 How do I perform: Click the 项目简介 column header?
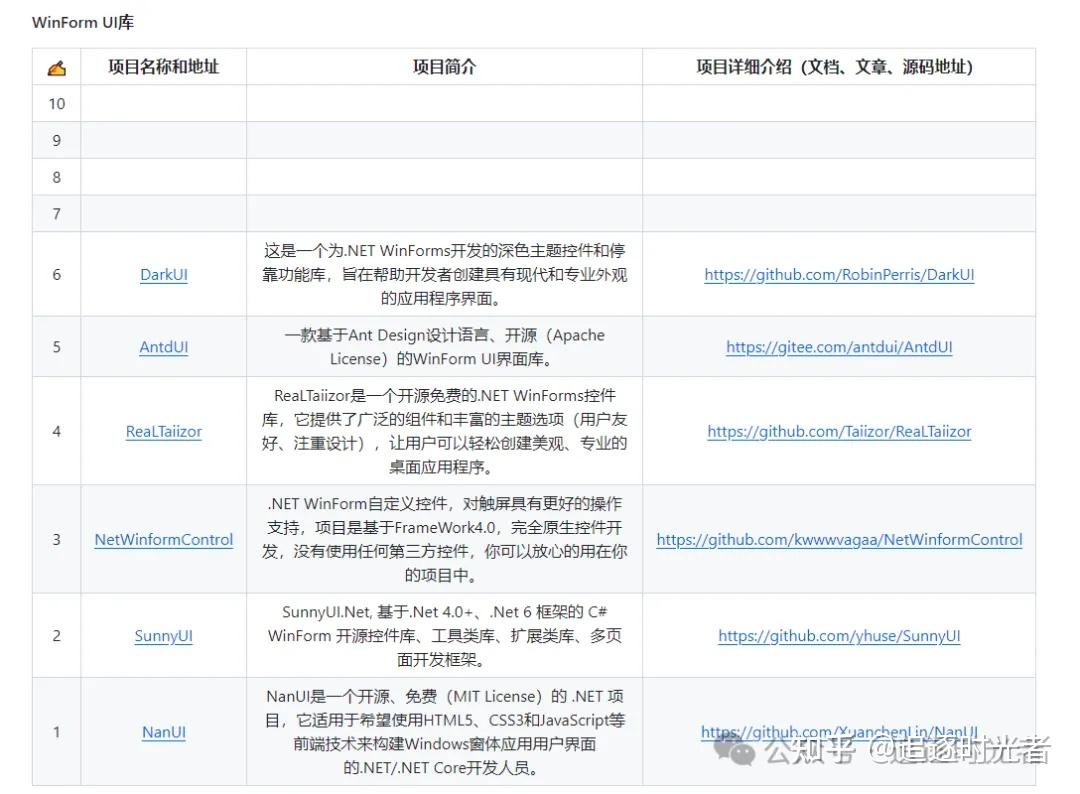[x=443, y=67]
